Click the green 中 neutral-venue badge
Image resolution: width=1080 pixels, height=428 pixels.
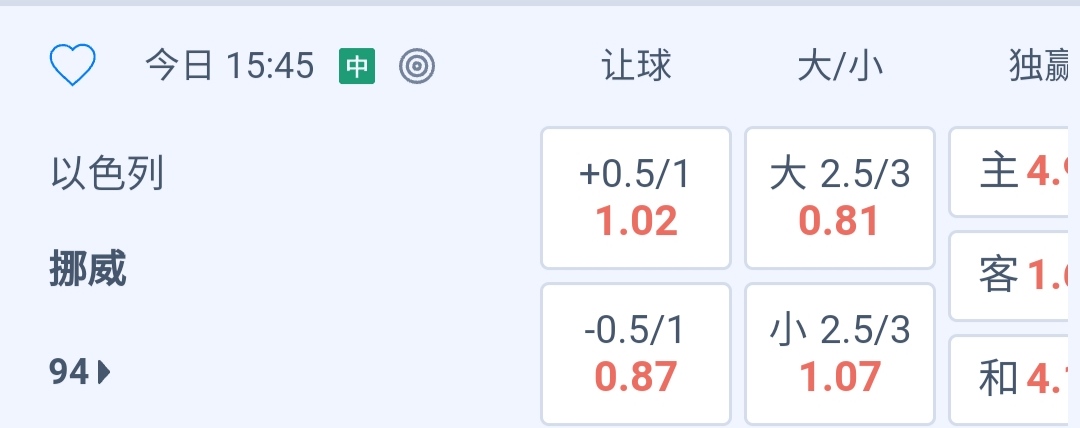(357, 67)
